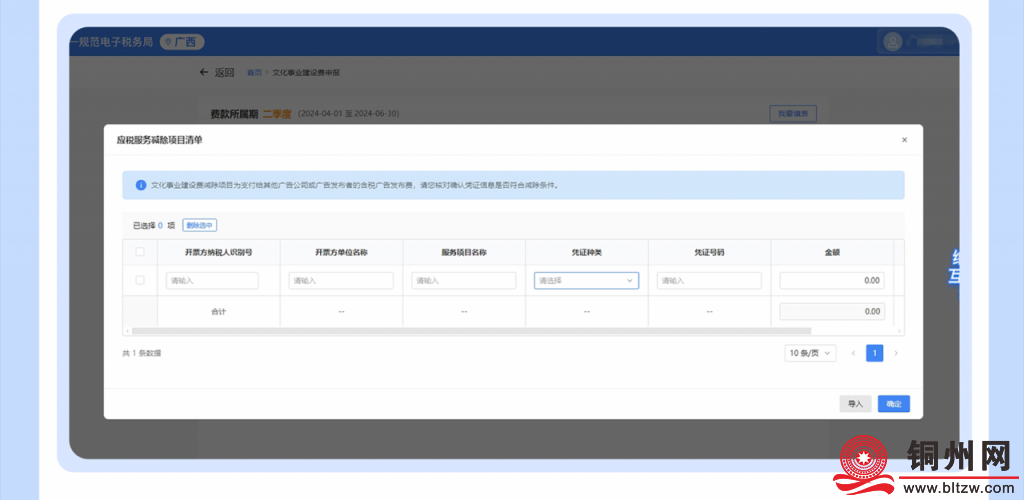Go to the next page arrow in pagination
Screen dimensions: 1024x500
tap(896, 353)
